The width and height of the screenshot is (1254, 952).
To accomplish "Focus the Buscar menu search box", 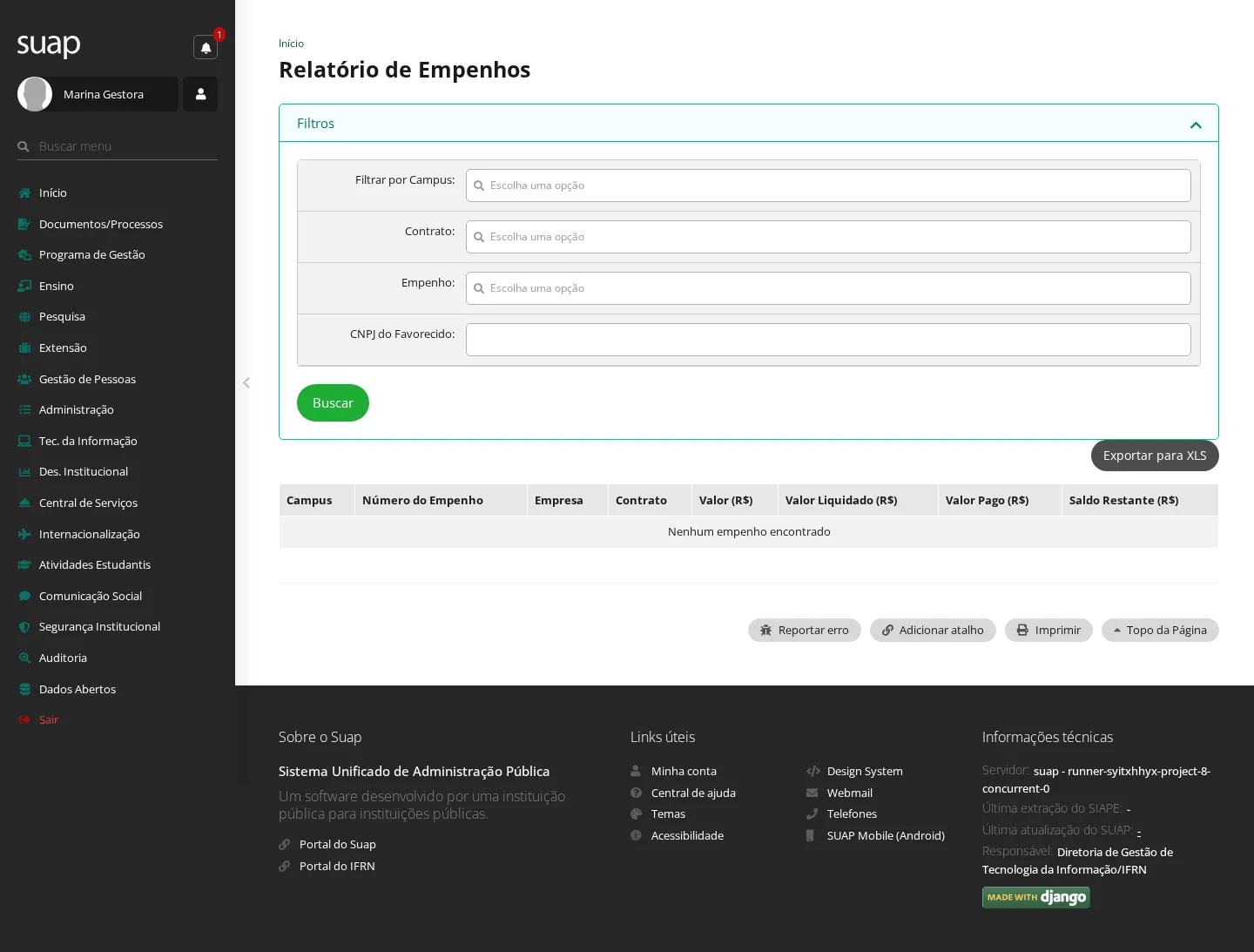I will click(118, 146).
